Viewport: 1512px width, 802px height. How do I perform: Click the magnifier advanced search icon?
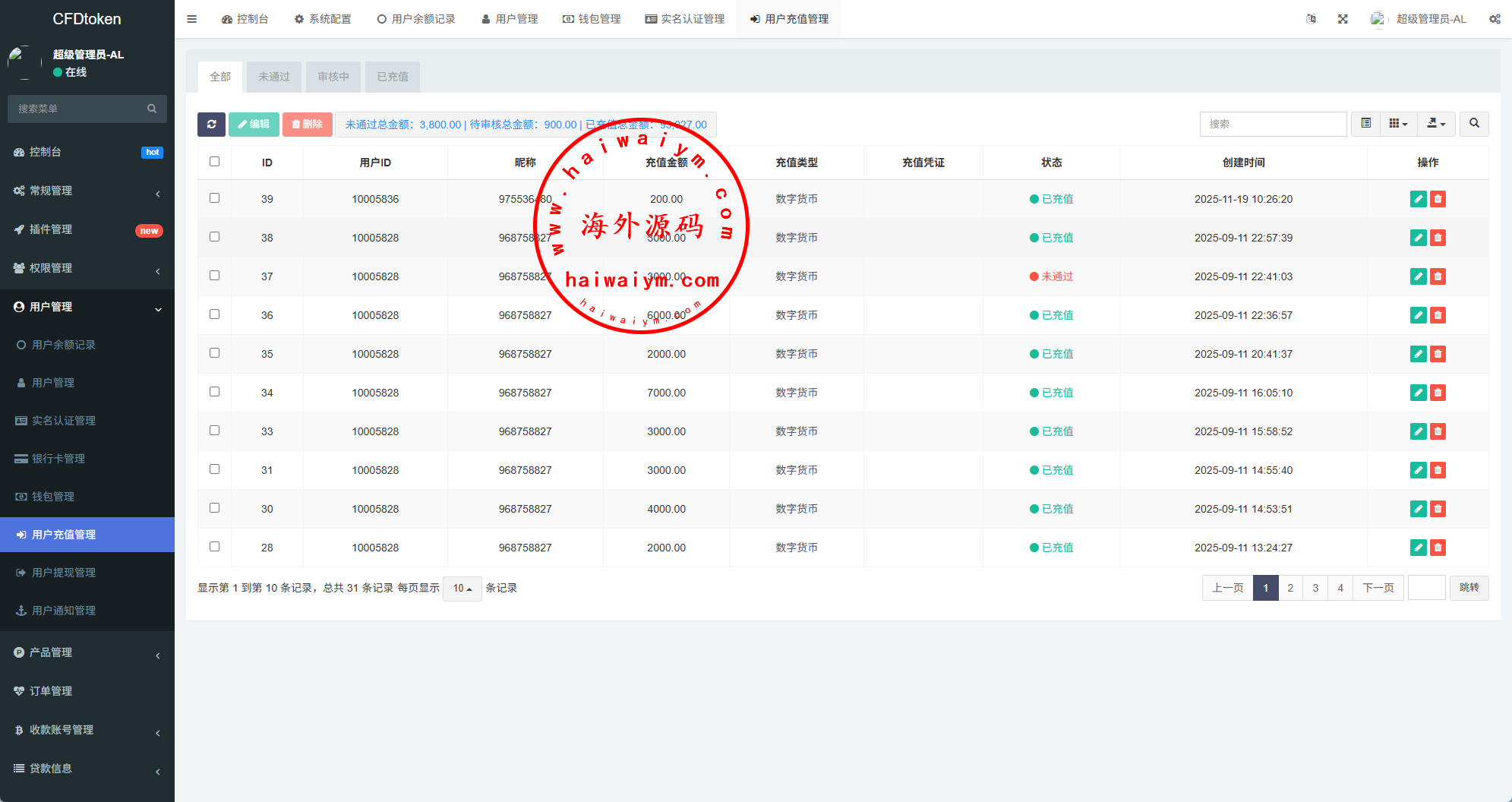click(x=1474, y=124)
